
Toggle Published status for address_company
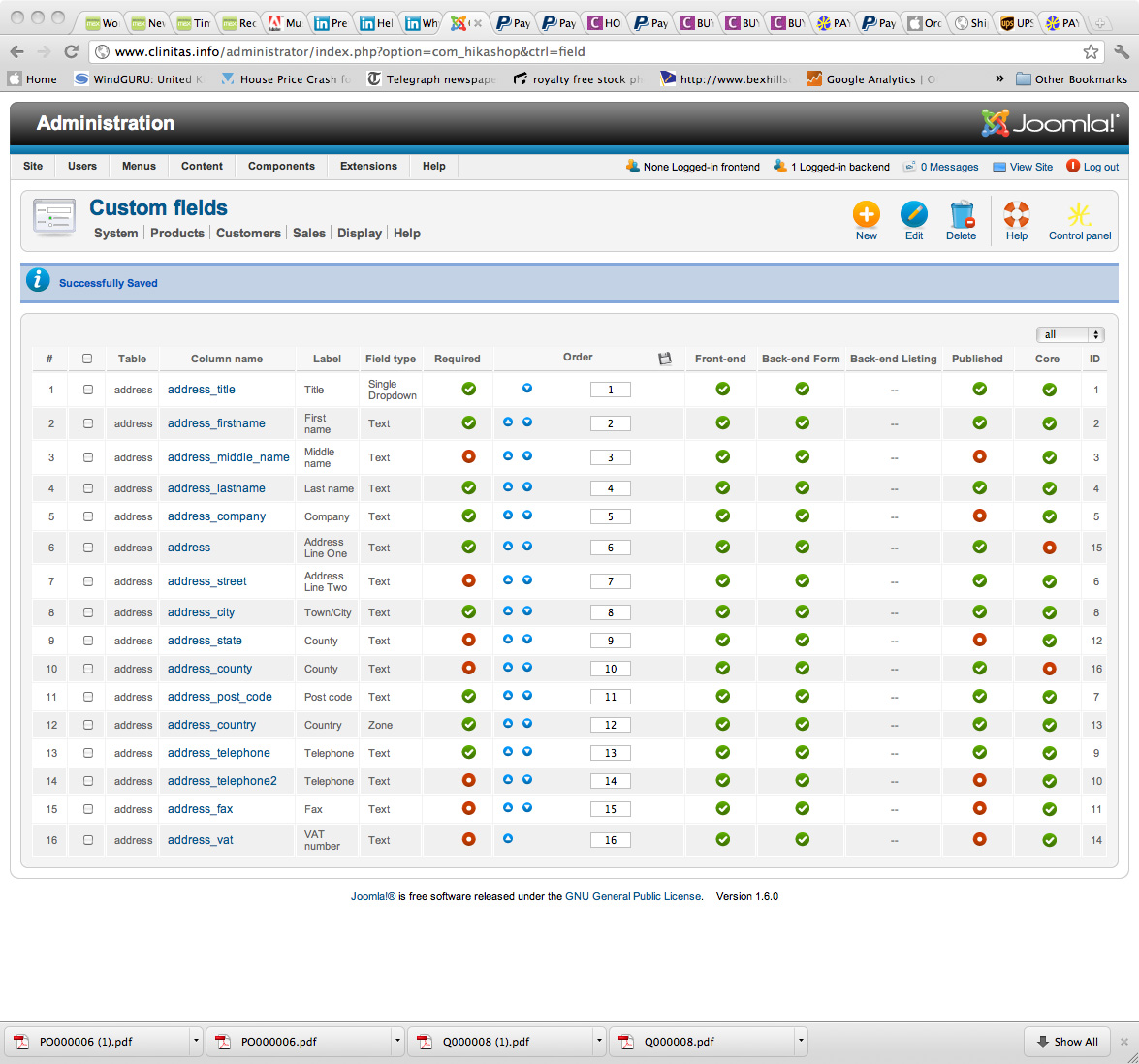(x=979, y=516)
